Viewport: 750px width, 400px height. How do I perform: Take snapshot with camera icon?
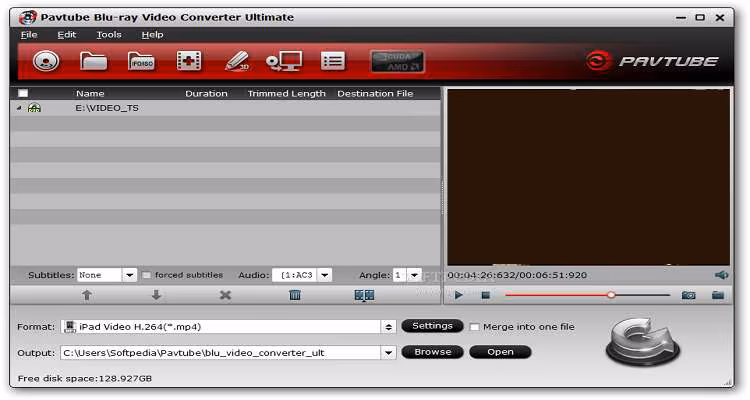[x=688, y=295]
